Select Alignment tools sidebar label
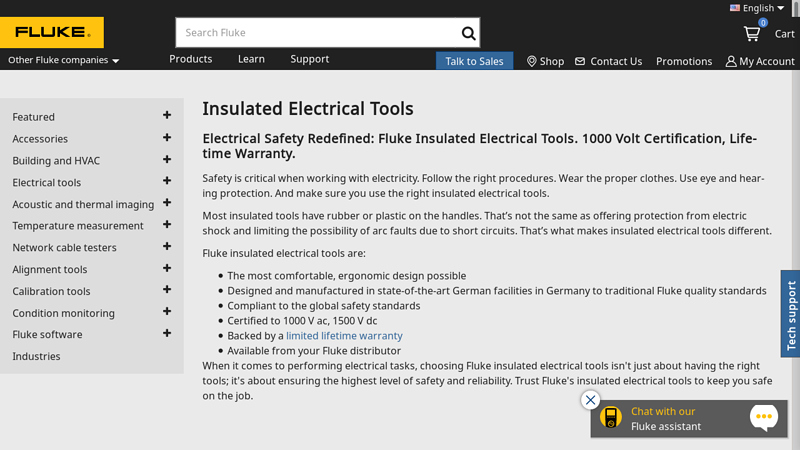Screen dimensions: 800x450 pos(49,269)
